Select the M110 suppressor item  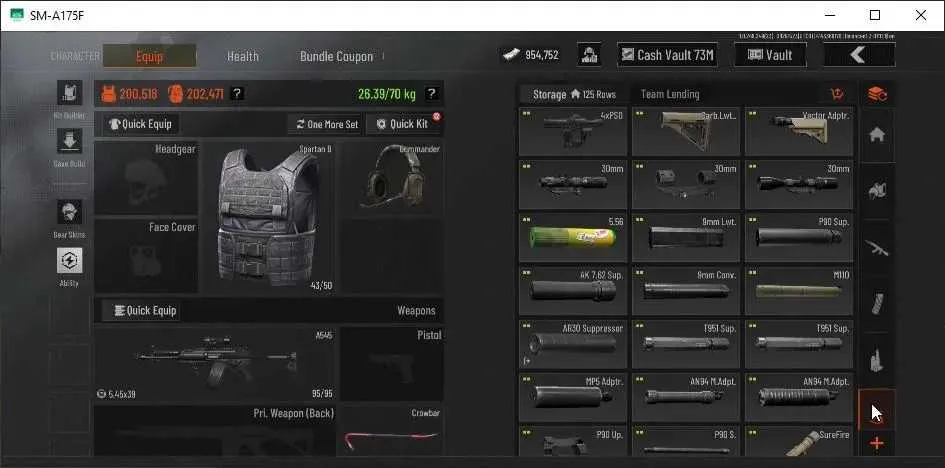(x=799, y=291)
